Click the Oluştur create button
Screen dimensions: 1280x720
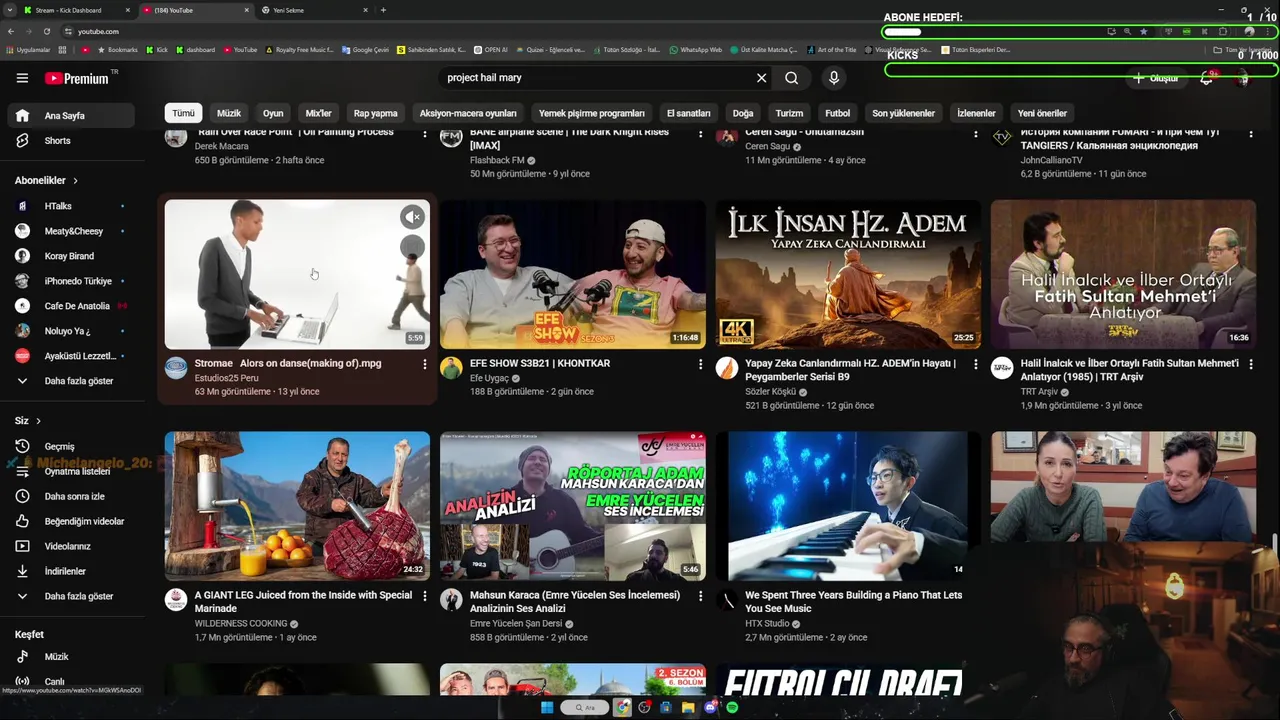tap(1156, 78)
